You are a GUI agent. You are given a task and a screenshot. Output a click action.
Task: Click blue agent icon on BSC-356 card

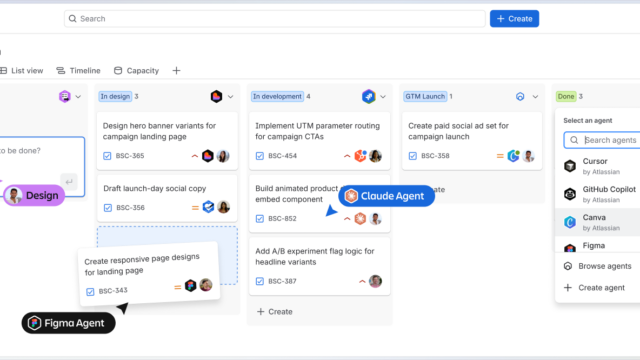[x=209, y=207]
